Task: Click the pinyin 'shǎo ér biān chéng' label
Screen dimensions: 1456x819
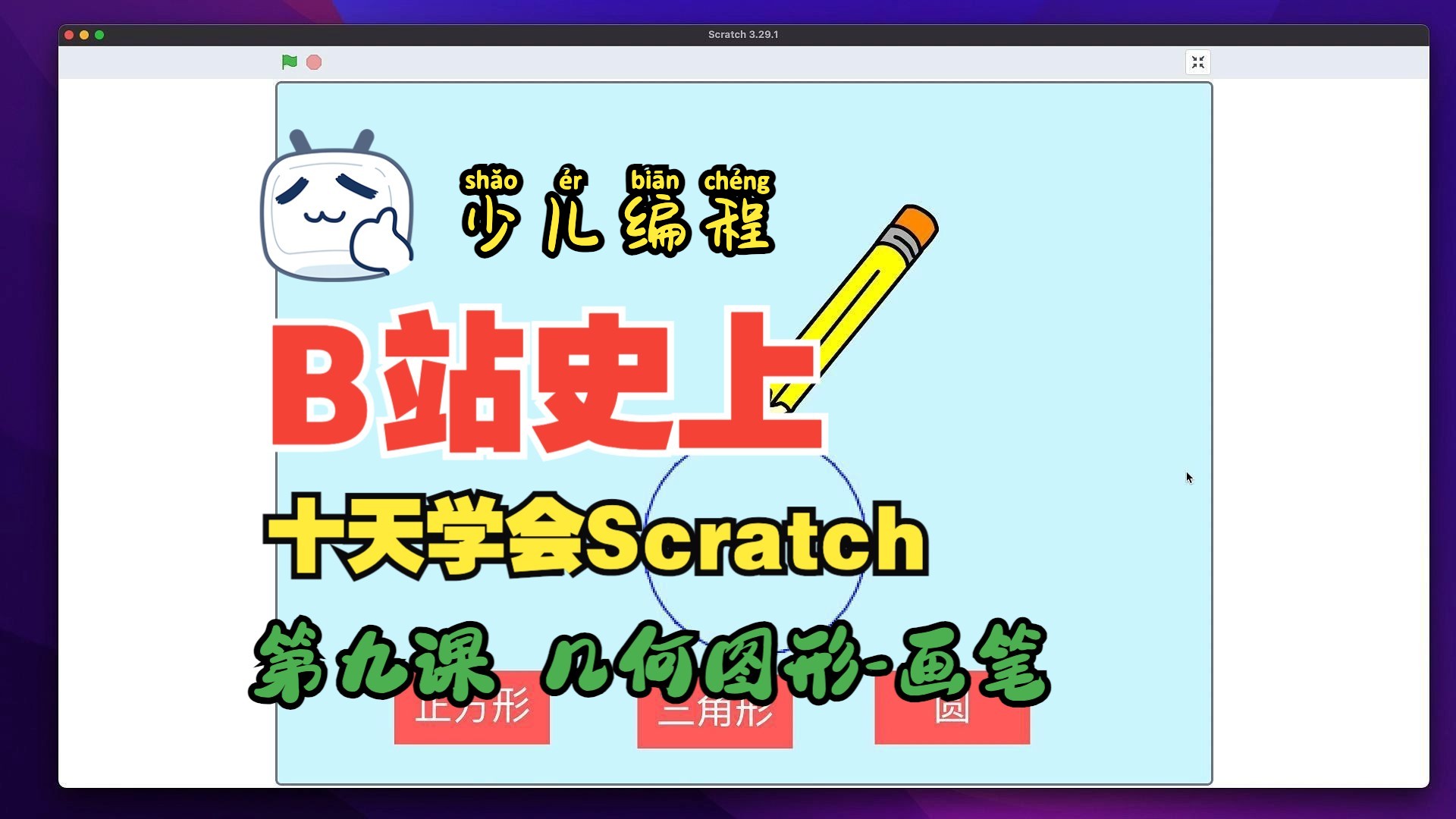Action: (x=618, y=180)
